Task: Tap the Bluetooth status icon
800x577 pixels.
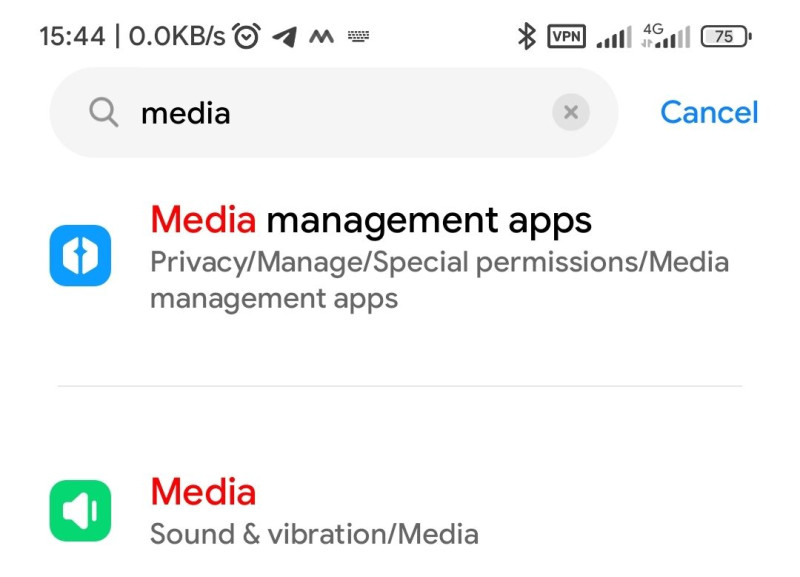Action: 527,36
